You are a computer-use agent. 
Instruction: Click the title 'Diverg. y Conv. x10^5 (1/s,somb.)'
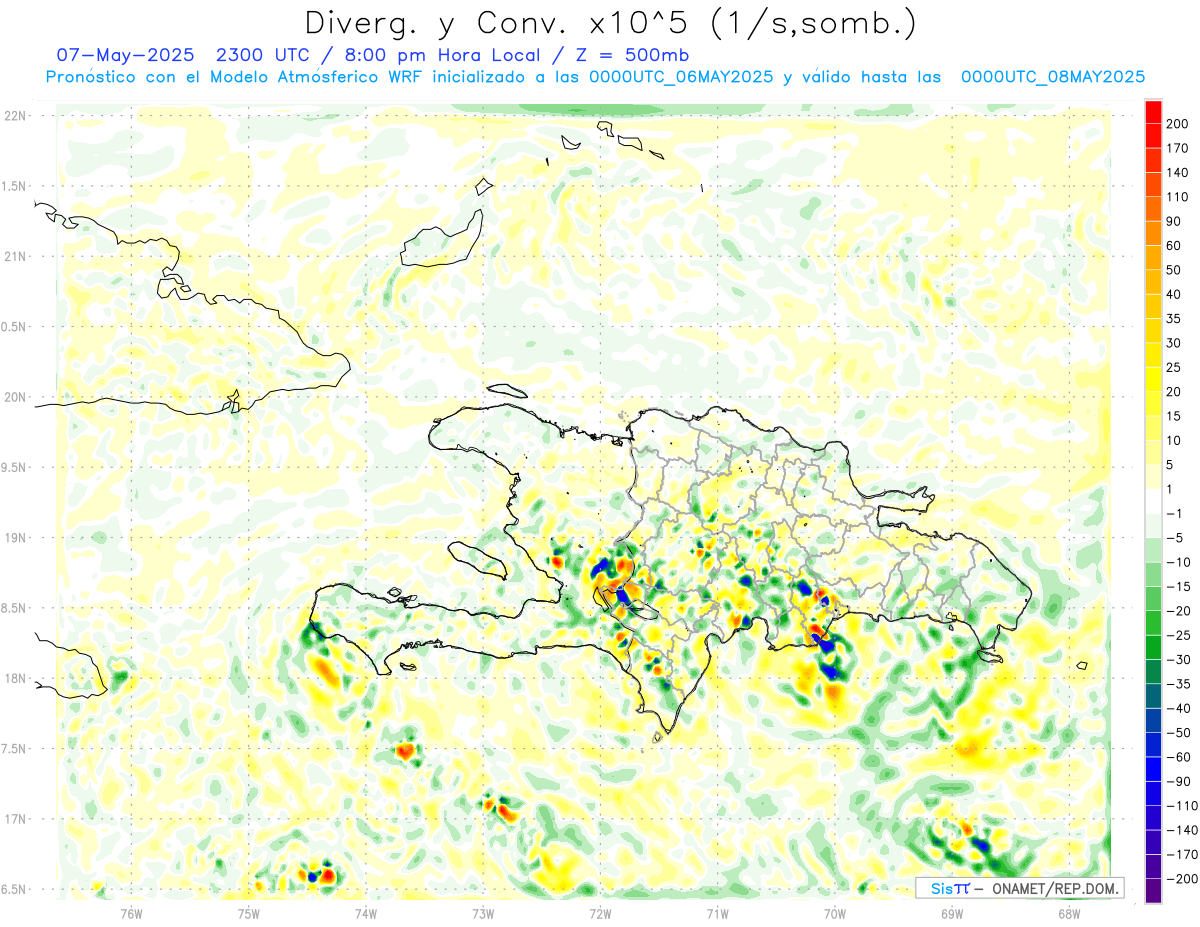[610, 23]
